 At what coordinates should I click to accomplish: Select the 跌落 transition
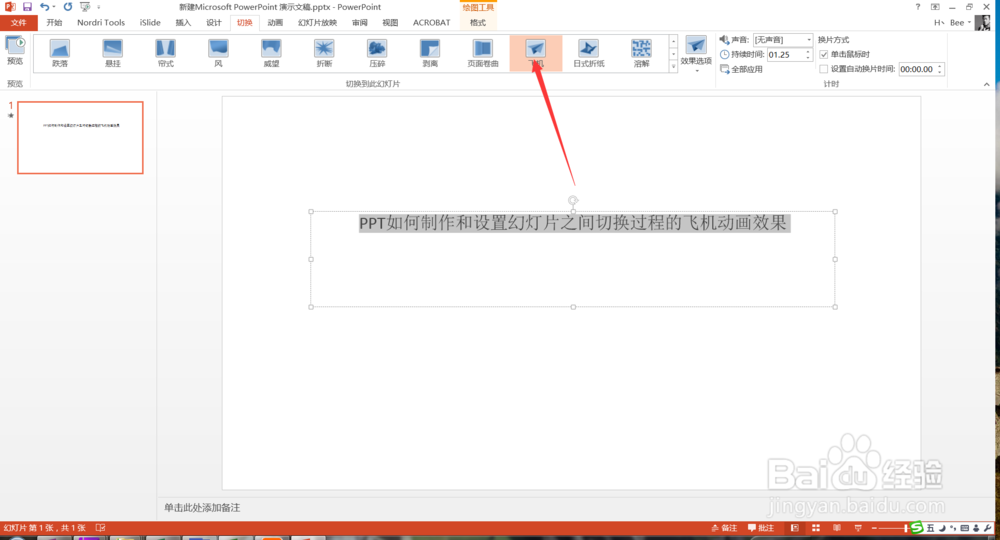tap(60, 53)
